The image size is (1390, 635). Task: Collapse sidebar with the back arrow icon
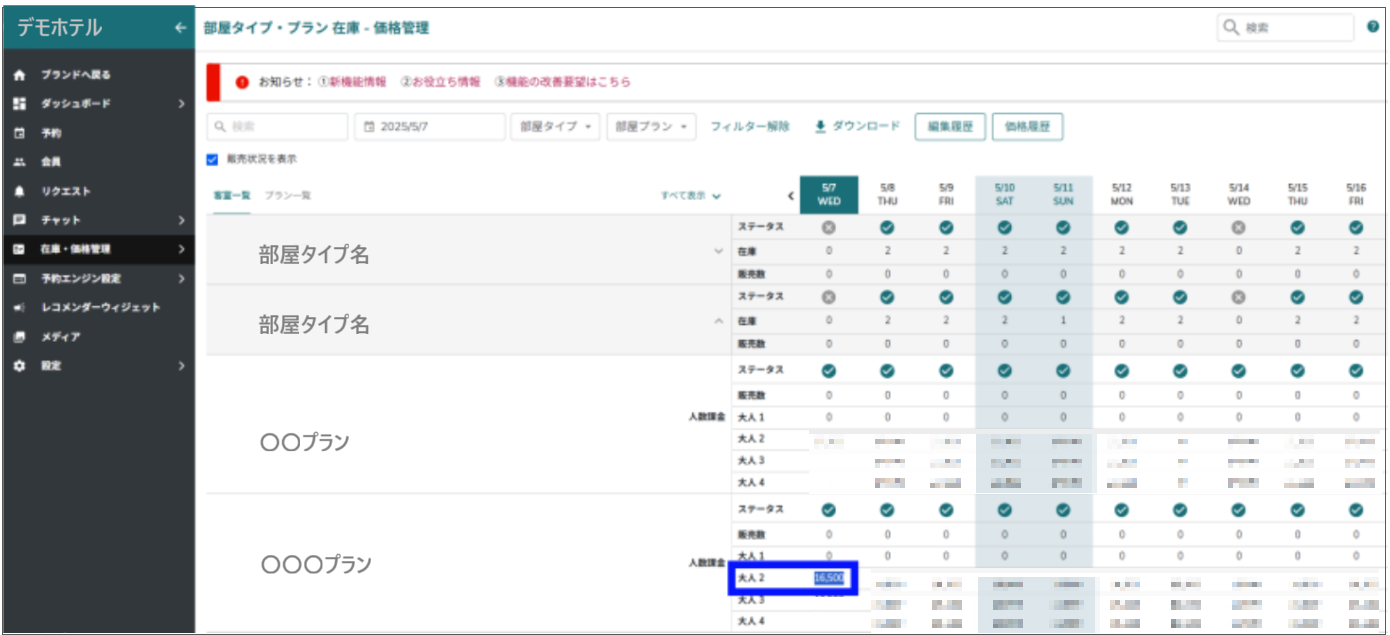click(x=180, y=28)
